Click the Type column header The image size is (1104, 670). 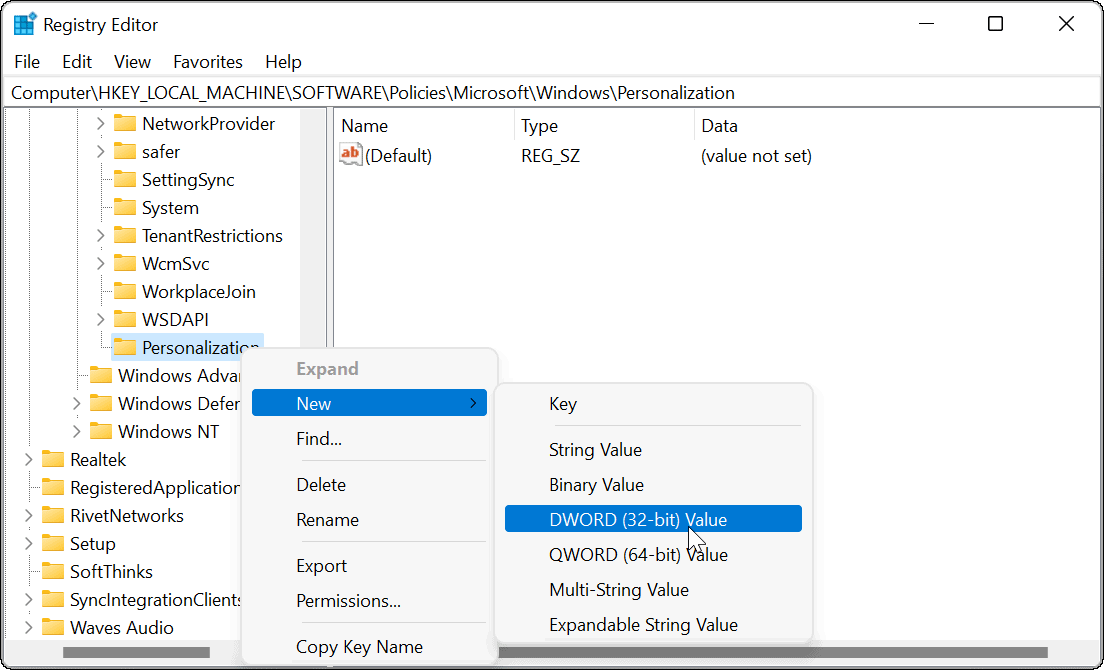(x=539, y=126)
